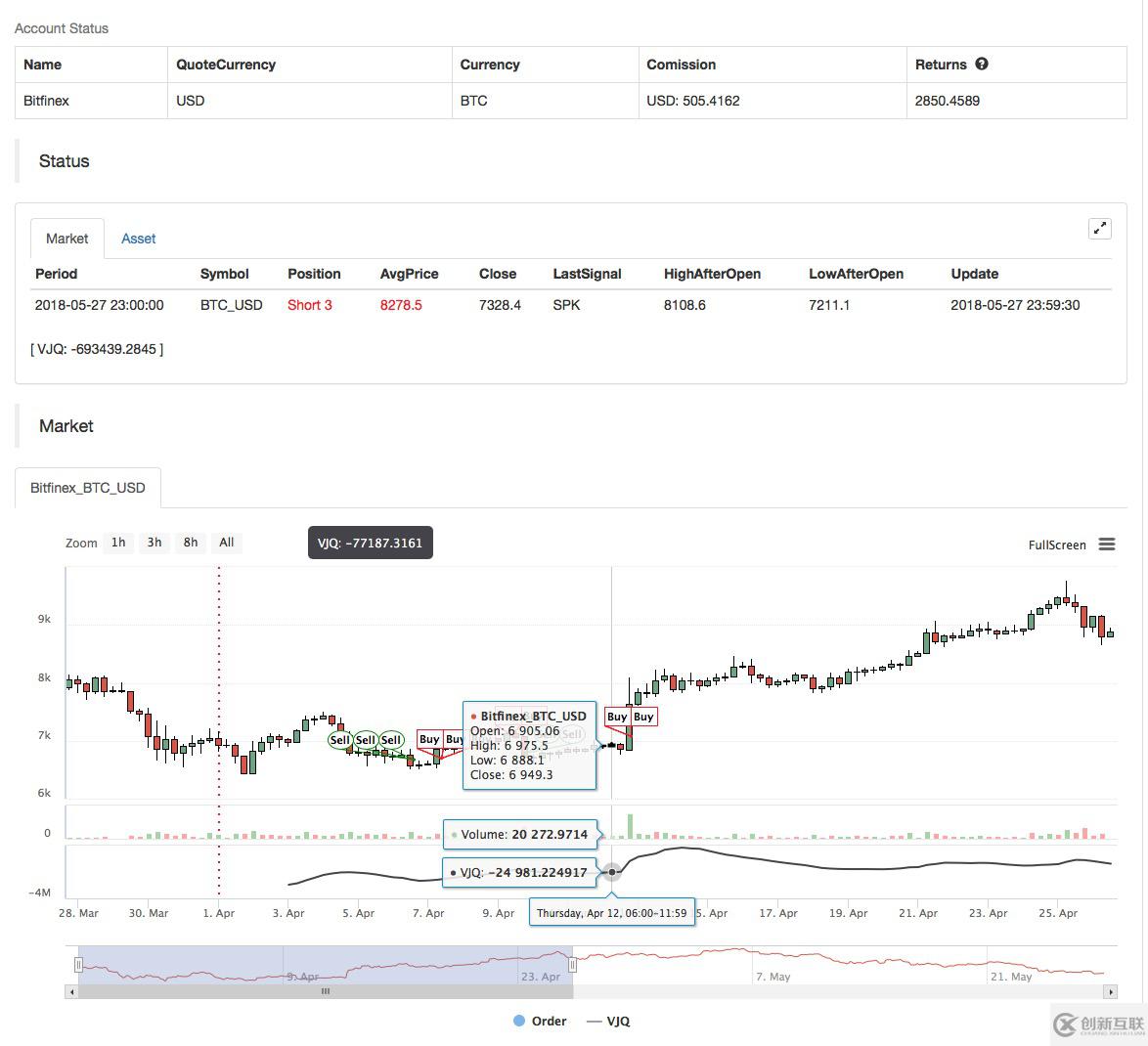Set chart zoom to All

[x=226, y=543]
